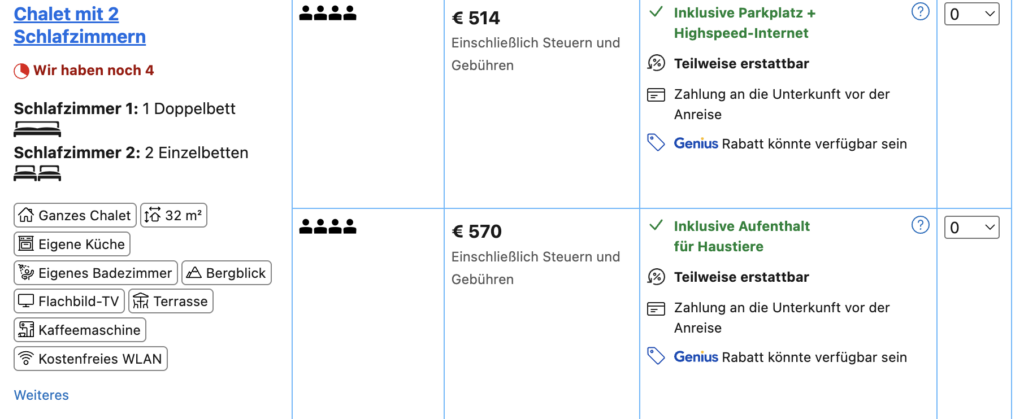
Task: Click the Genius label in the €570 row
Action: [x=696, y=356]
